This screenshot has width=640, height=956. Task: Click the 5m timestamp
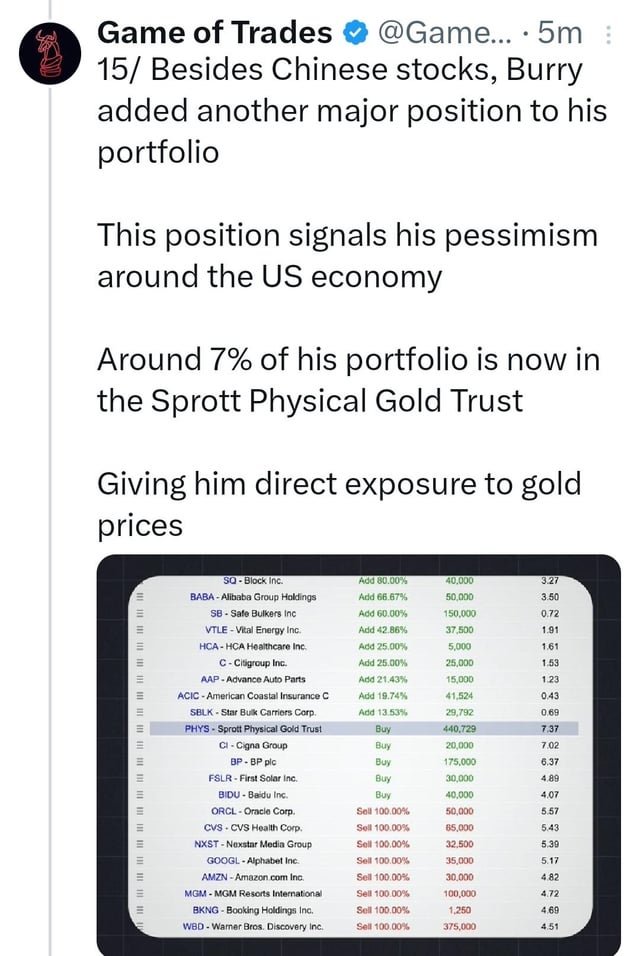pyautogui.click(x=561, y=32)
